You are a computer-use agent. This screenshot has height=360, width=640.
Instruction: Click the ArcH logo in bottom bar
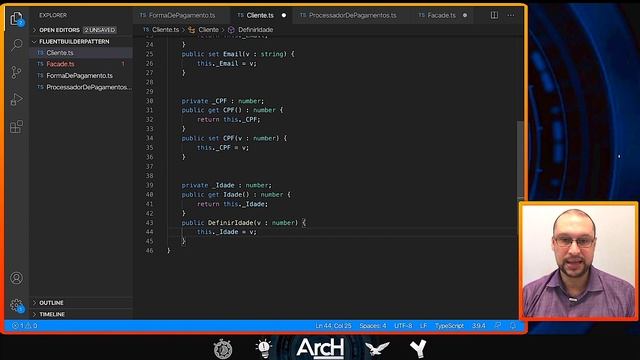point(320,348)
